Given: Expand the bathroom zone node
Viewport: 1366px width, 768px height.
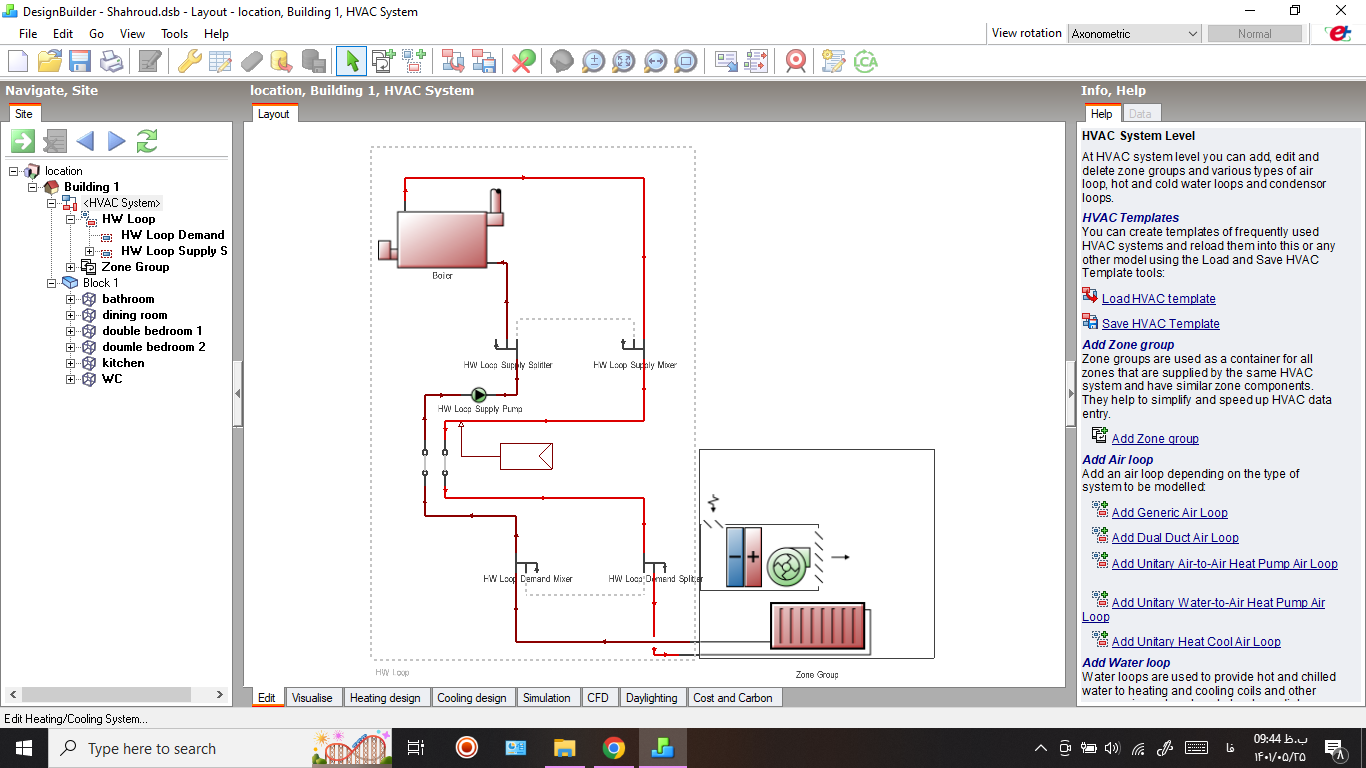Looking at the screenshot, I should 70,299.
